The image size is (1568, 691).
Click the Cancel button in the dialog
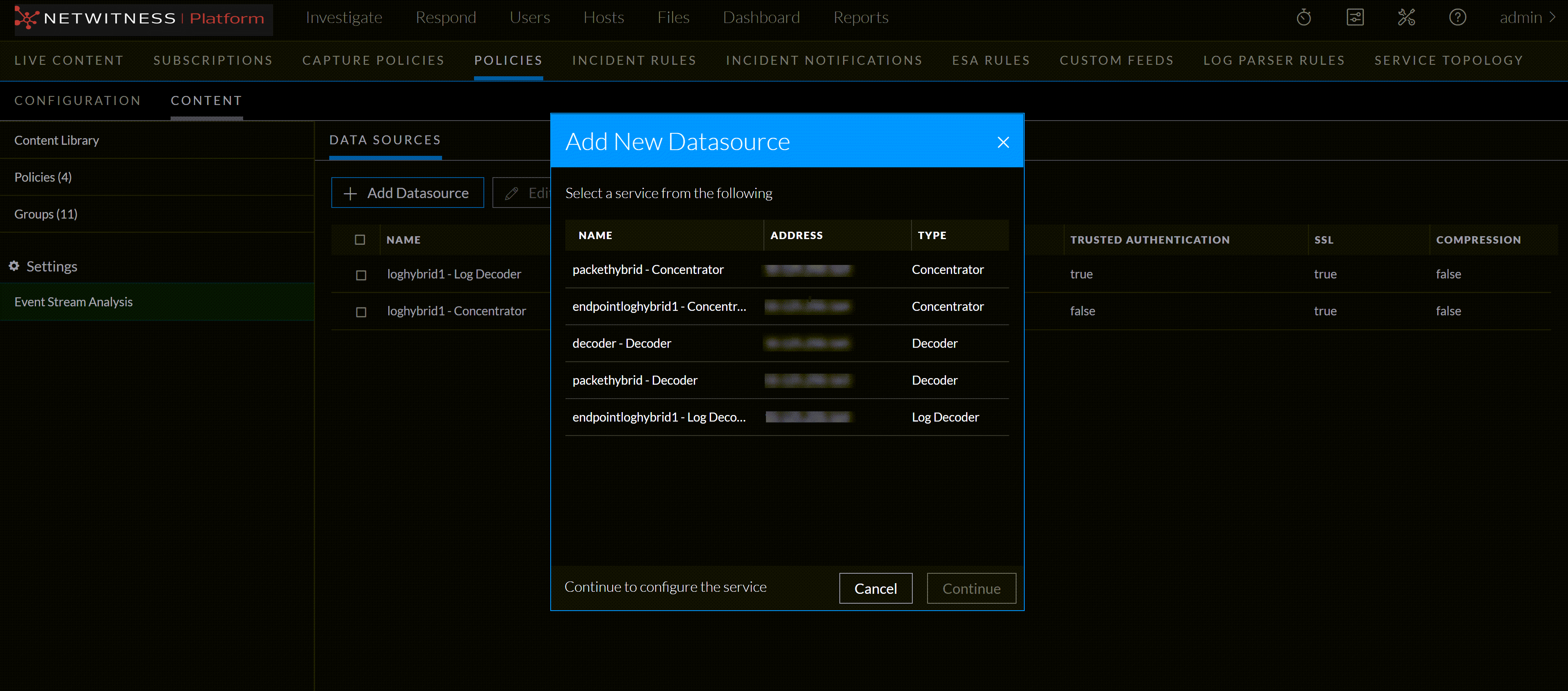(x=875, y=588)
